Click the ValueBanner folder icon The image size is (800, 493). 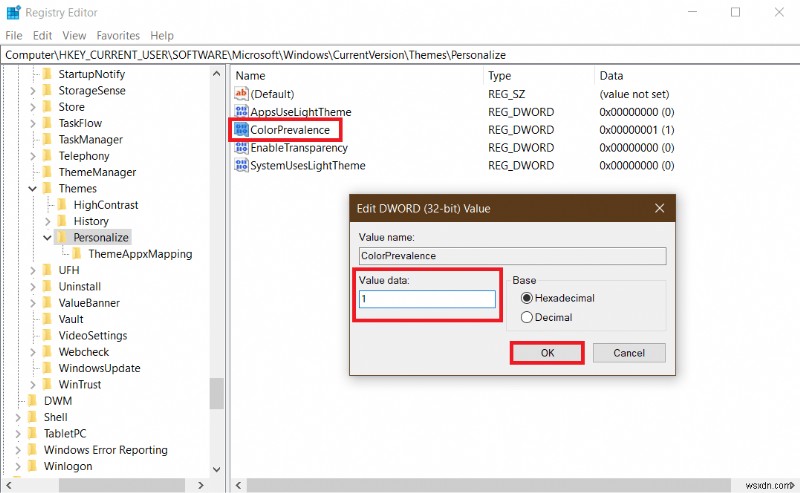tap(47, 303)
